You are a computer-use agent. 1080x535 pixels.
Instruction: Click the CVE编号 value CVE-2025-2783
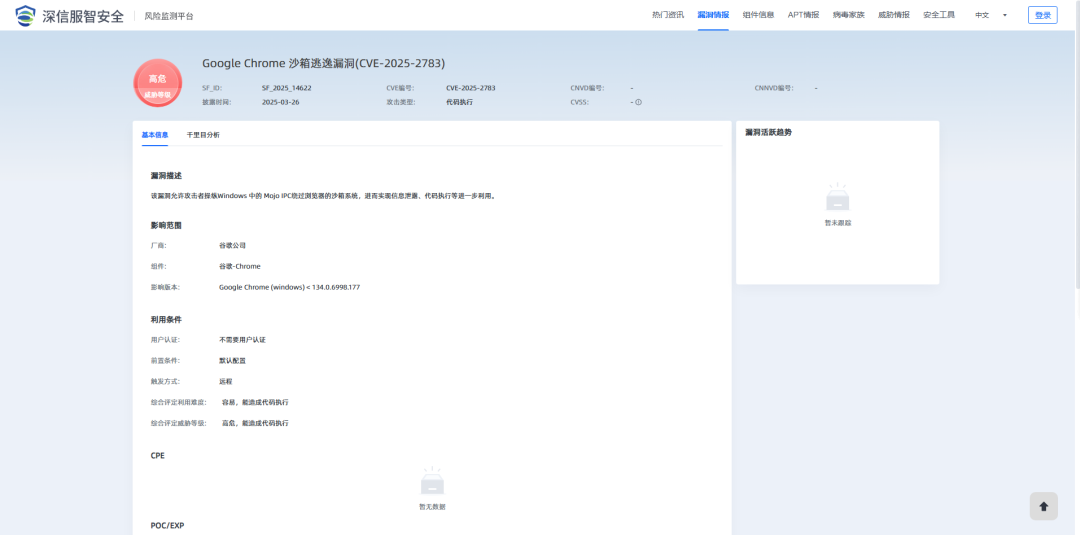pyautogui.click(x=470, y=88)
